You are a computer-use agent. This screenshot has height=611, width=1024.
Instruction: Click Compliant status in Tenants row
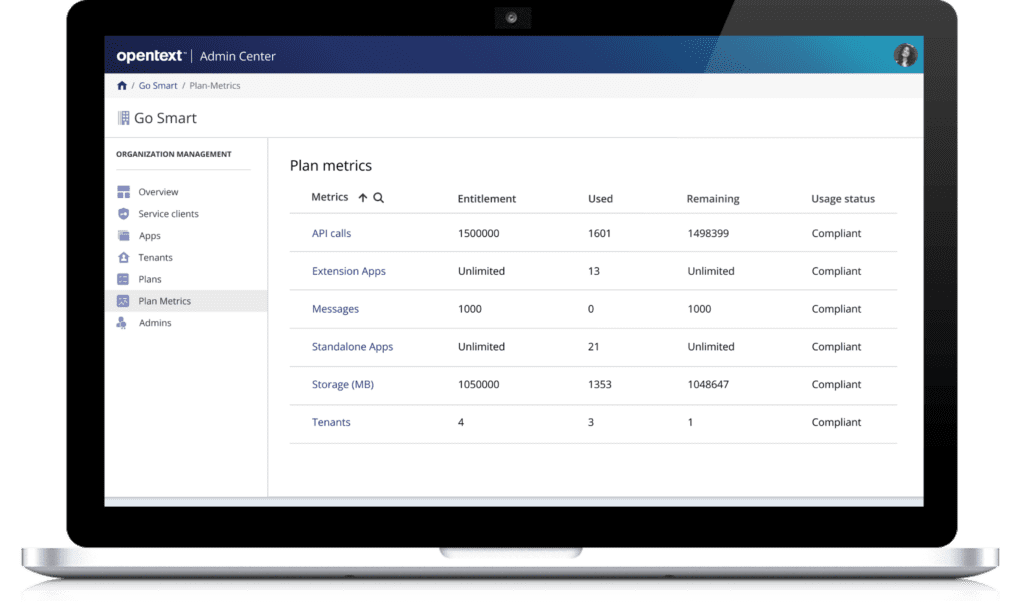(837, 422)
